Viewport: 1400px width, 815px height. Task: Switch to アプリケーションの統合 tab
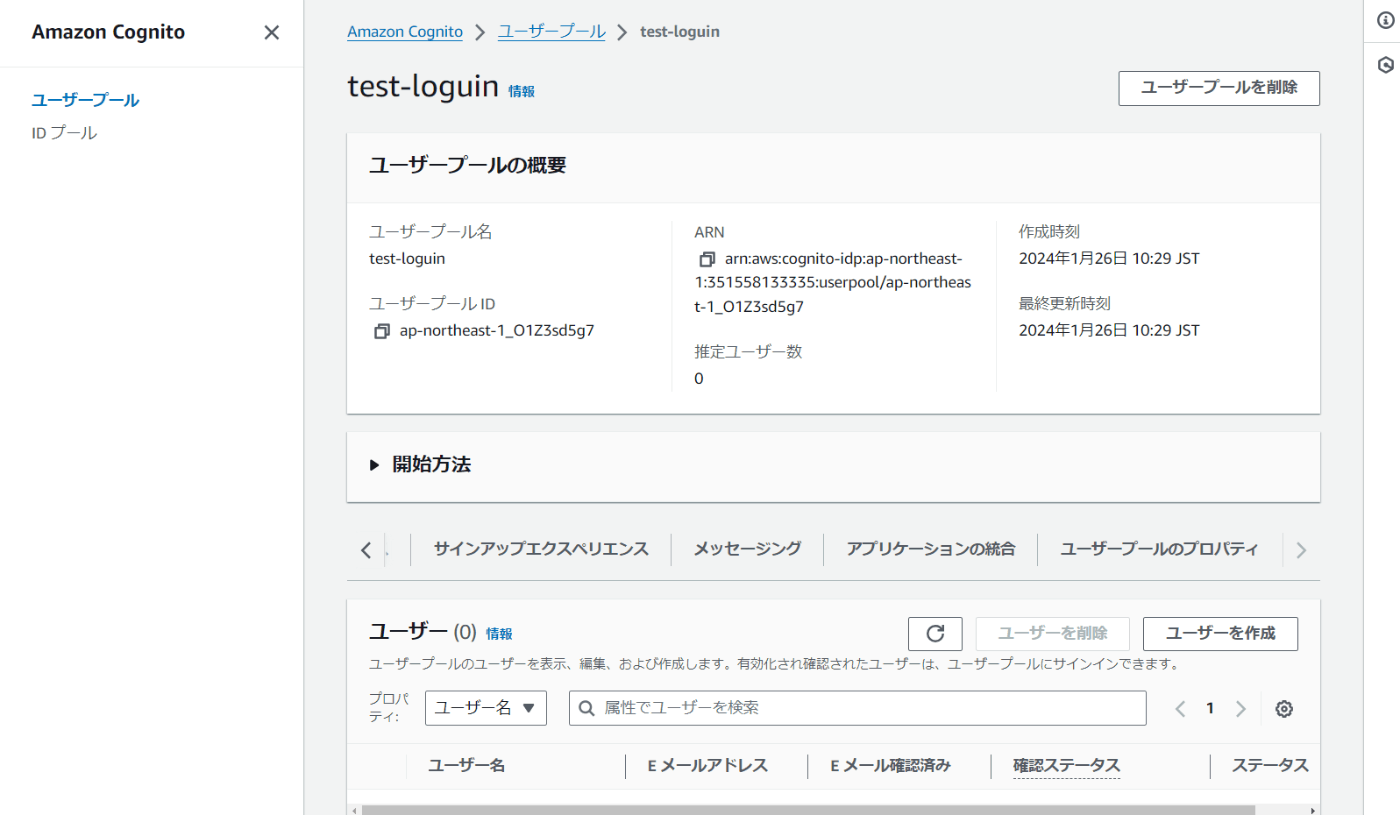tap(930, 549)
